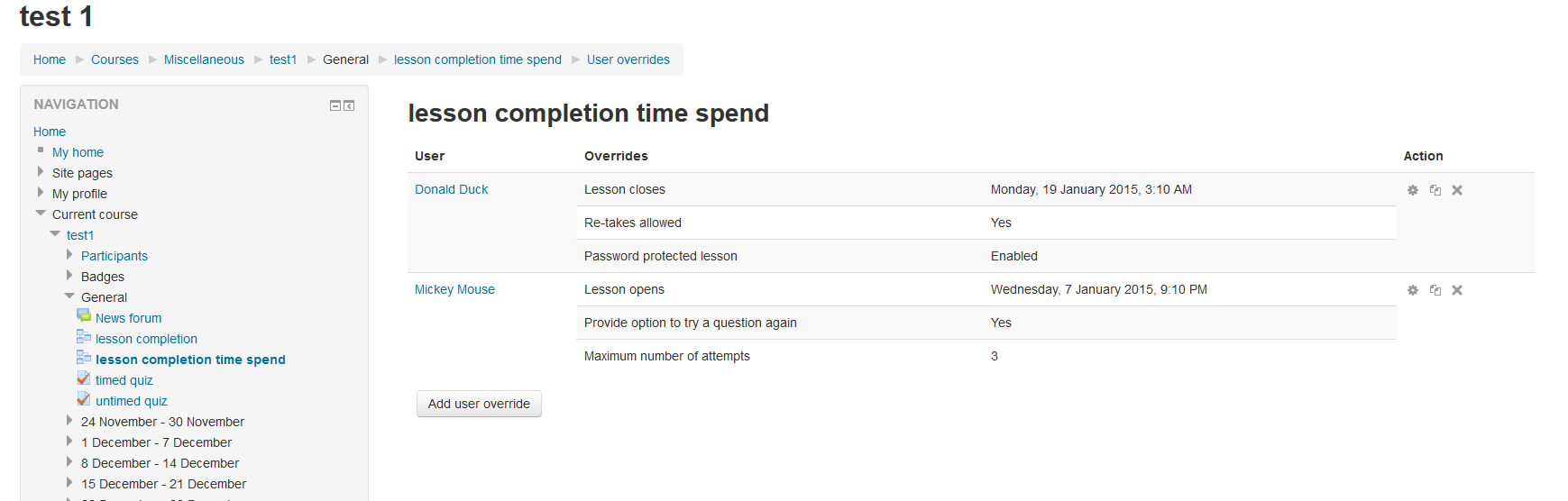Expand the My profile tree node
This screenshot has width=1568, height=501.
coord(41,193)
